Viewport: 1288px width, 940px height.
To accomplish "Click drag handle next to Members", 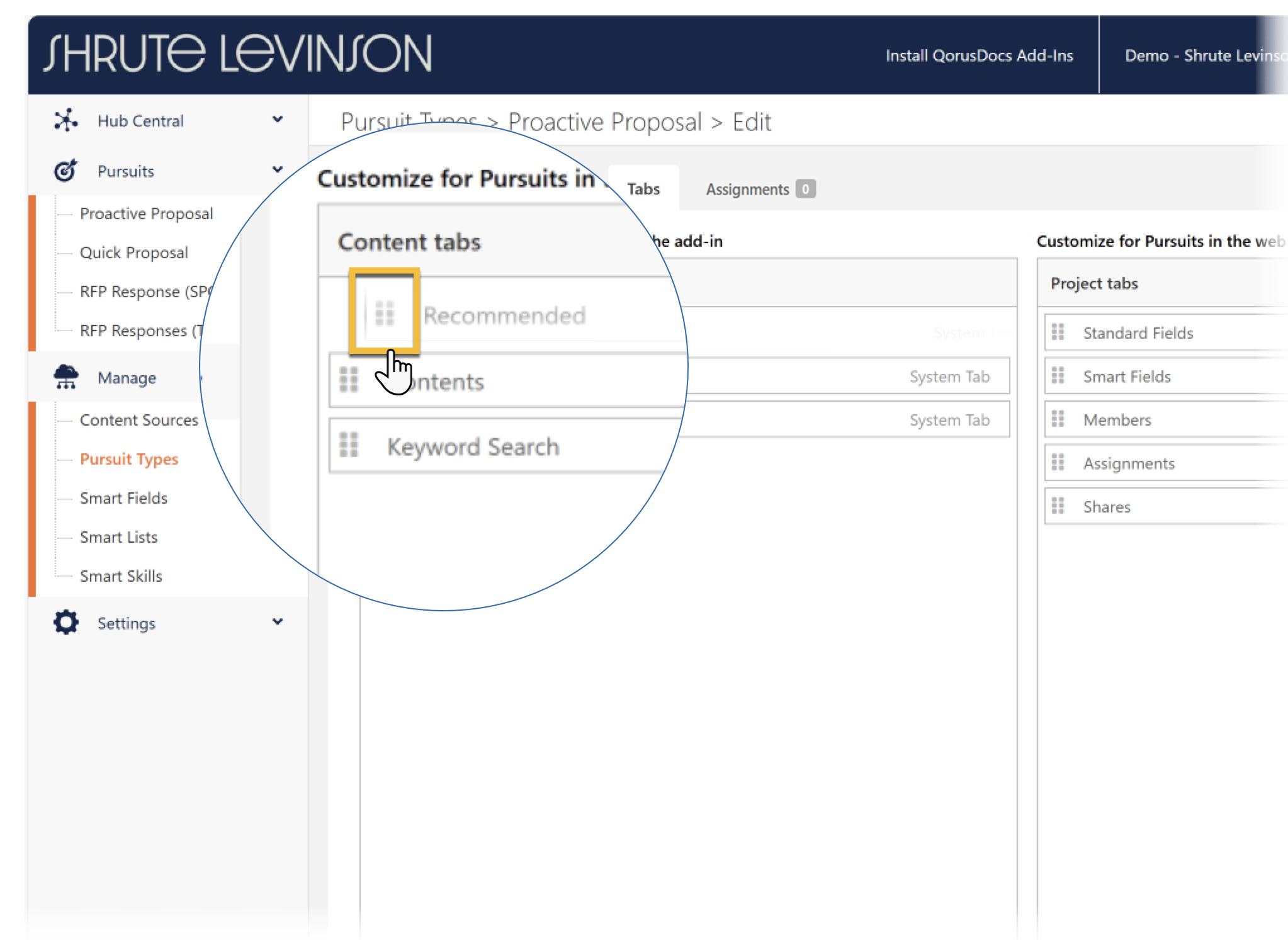I will coord(1058,419).
